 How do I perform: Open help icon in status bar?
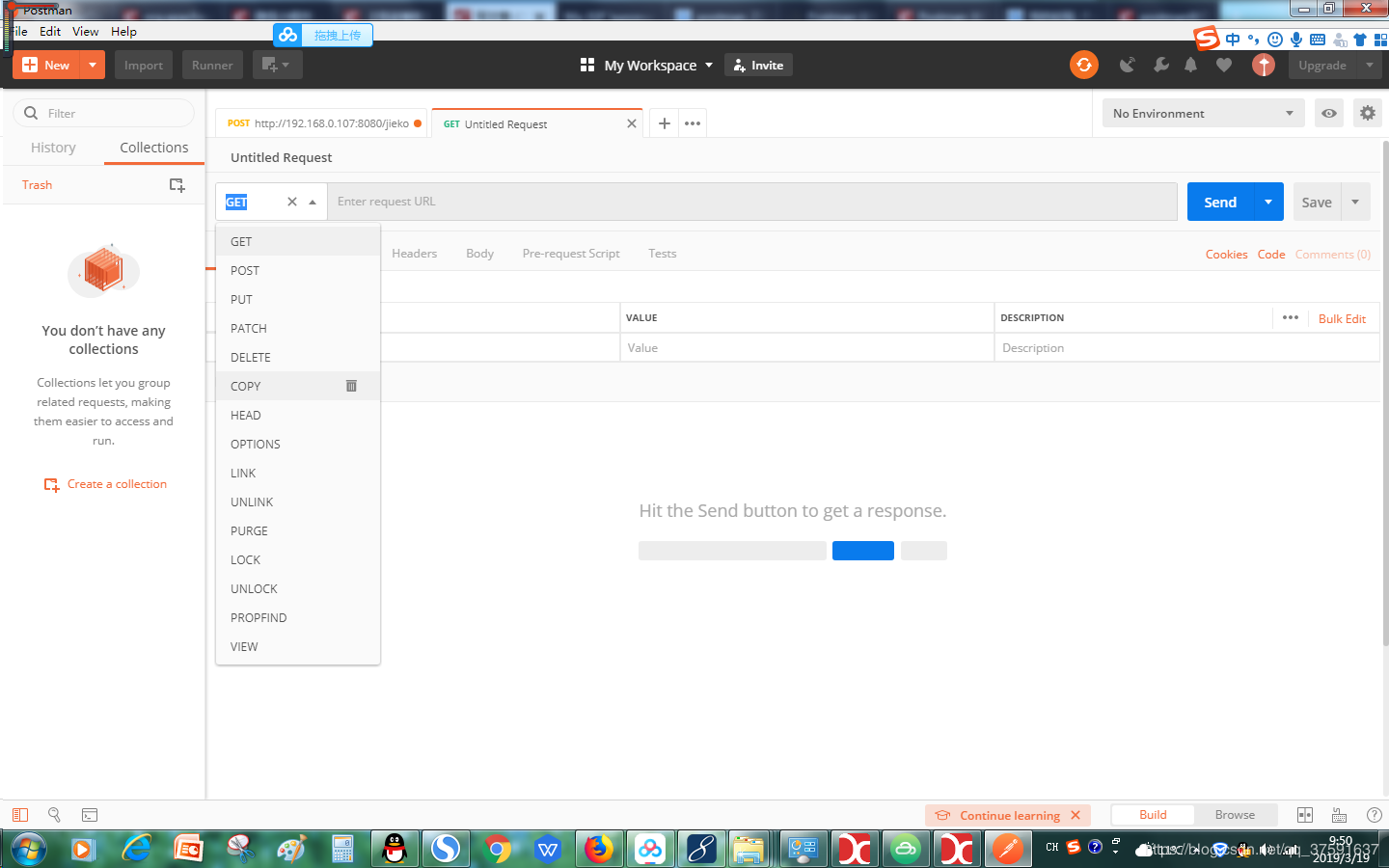[x=1375, y=815]
